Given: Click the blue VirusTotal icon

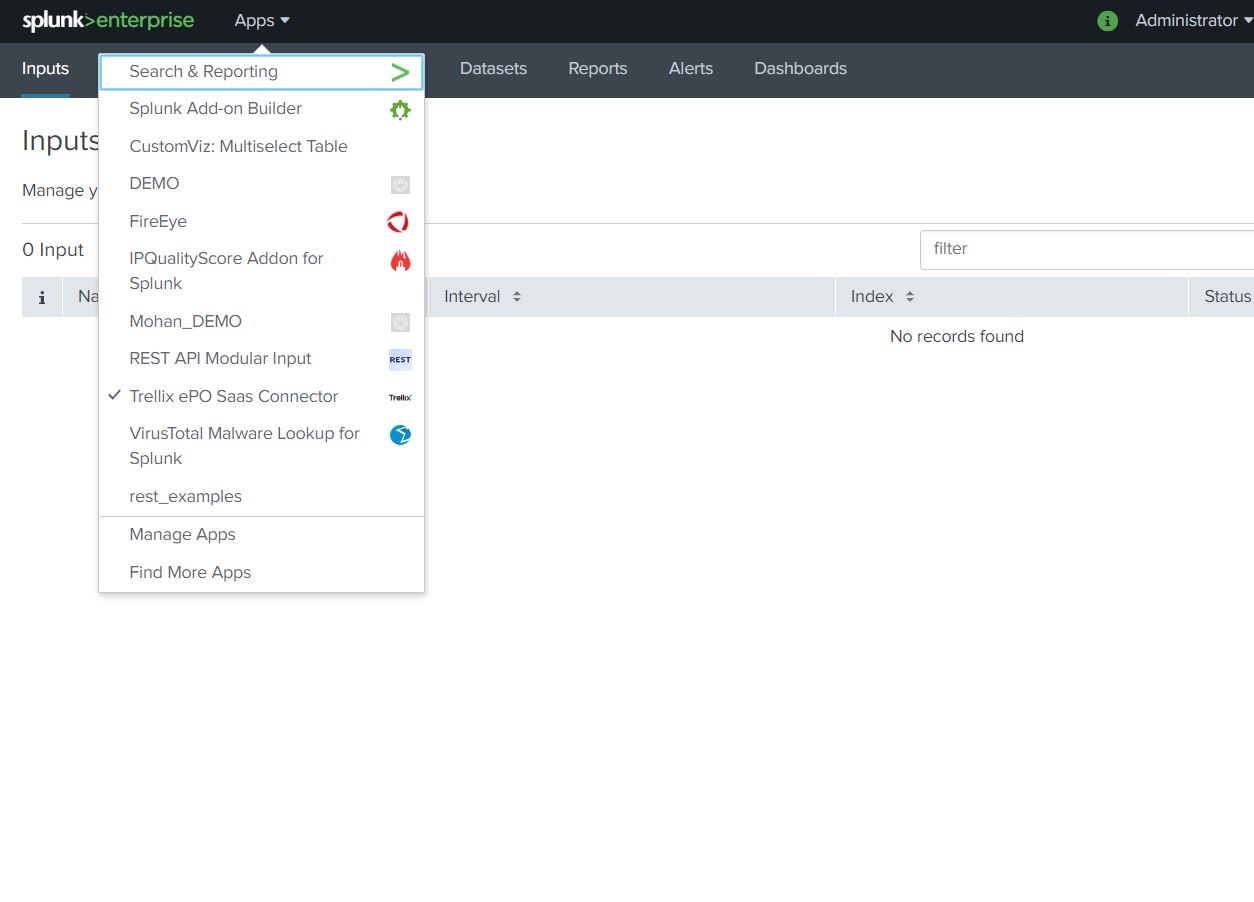Looking at the screenshot, I should pos(400,435).
